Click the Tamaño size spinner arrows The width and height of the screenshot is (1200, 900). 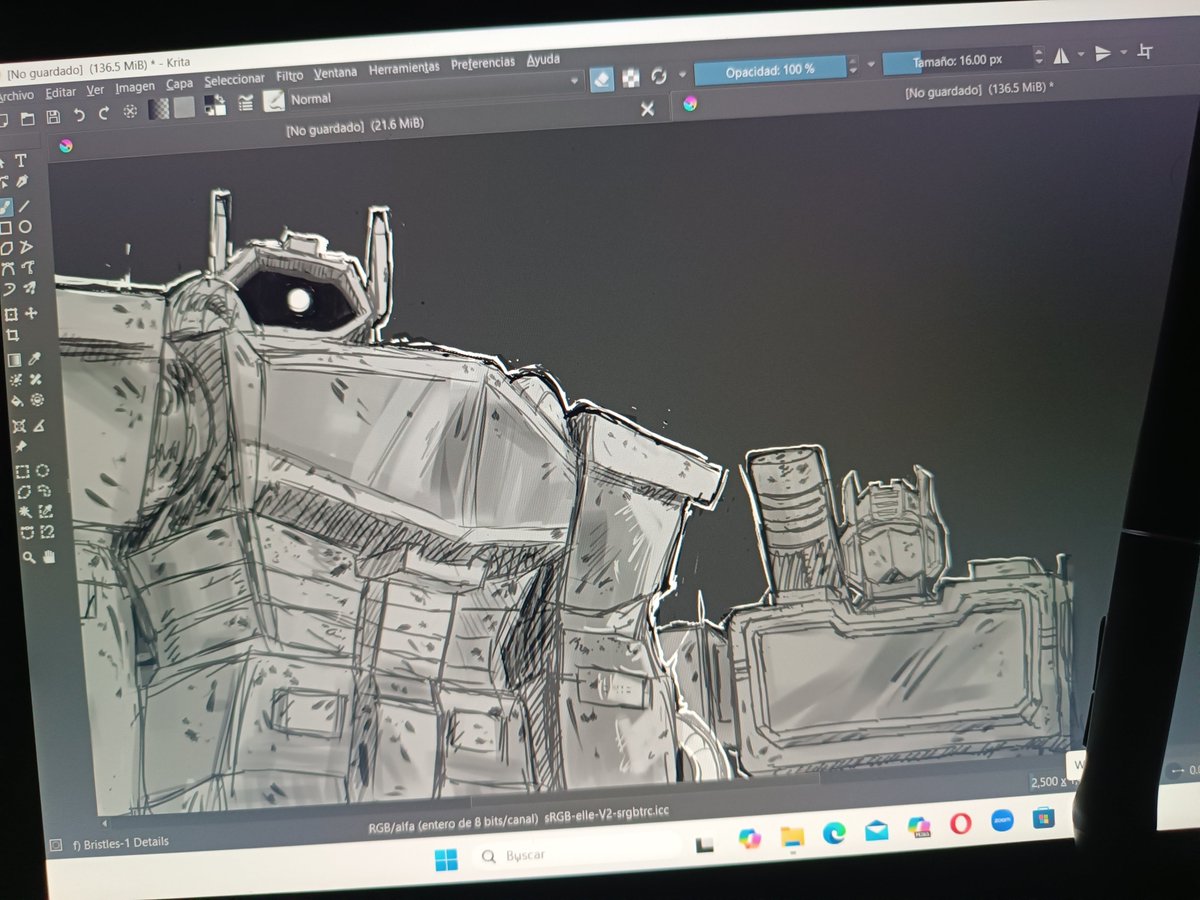coord(1039,56)
